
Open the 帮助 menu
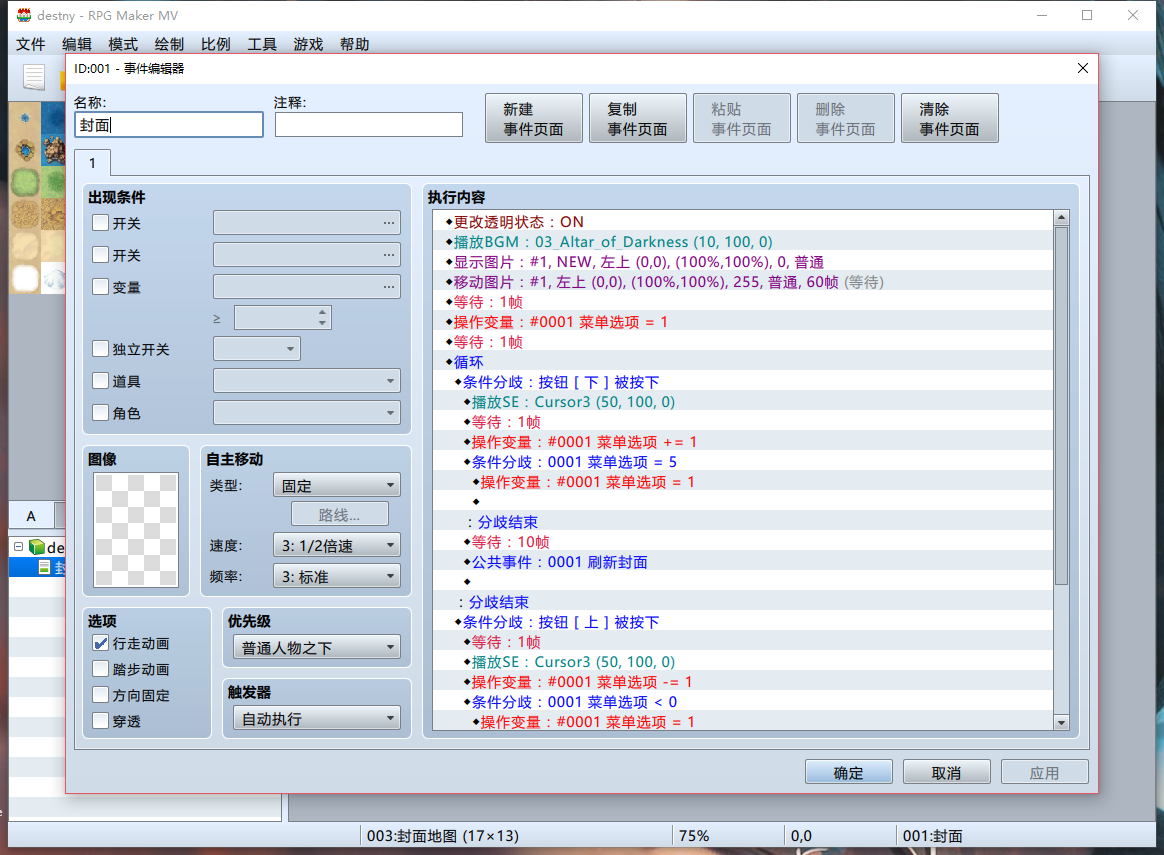pos(354,45)
